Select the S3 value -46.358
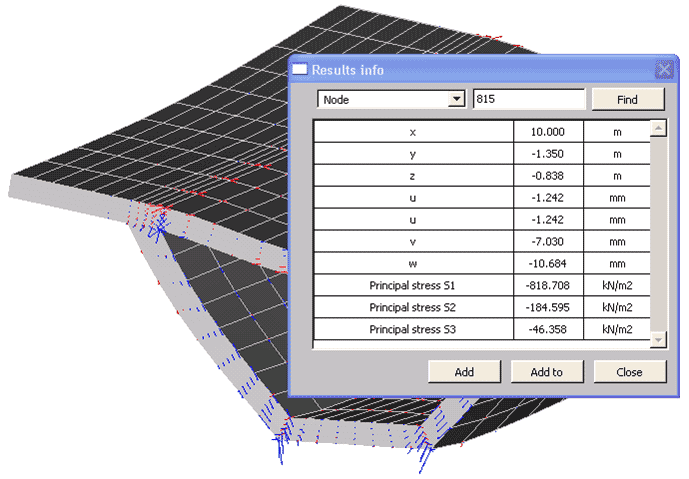Screen dimensions: 689x479 point(548,330)
